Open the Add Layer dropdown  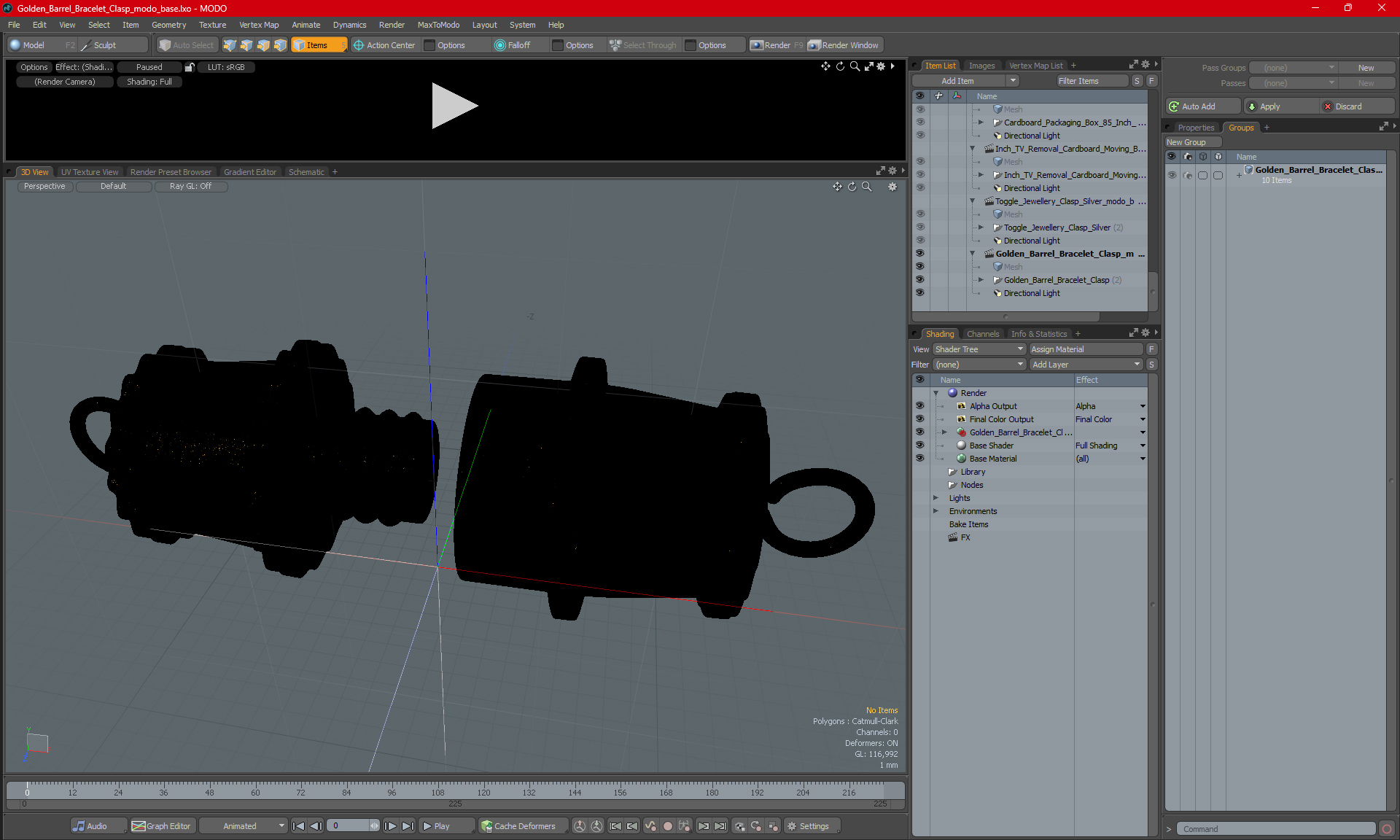(x=1086, y=365)
